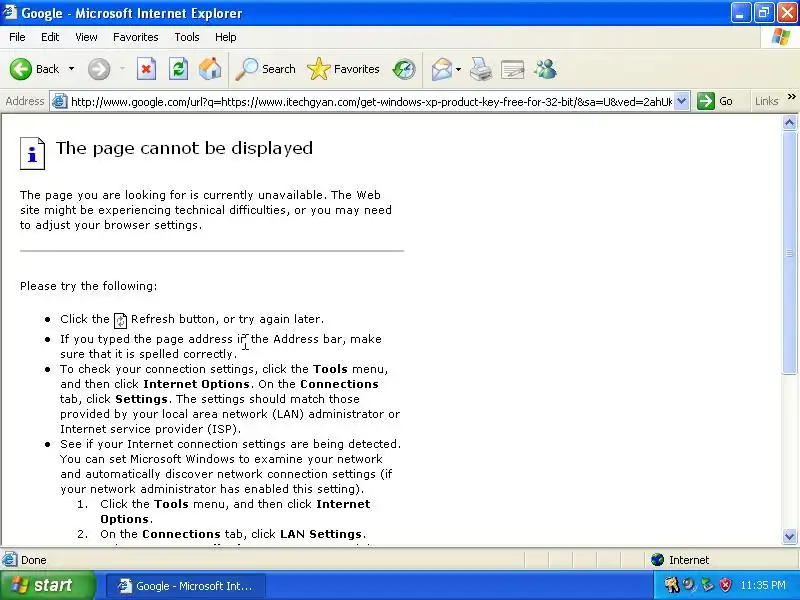The height and width of the screenshot is (600, 800).
Task: Click the Refresh toolbar icon
Action: [179, 69]
